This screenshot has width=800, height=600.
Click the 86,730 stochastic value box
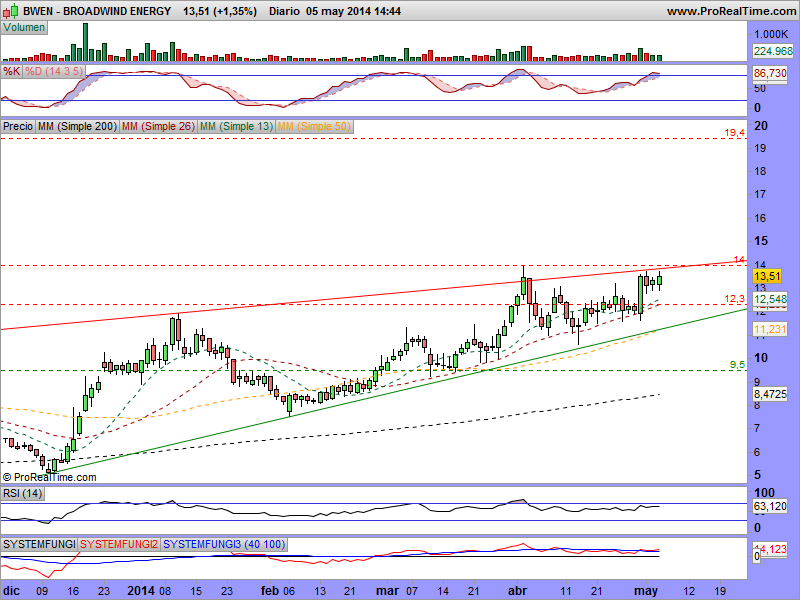[770, 73]
